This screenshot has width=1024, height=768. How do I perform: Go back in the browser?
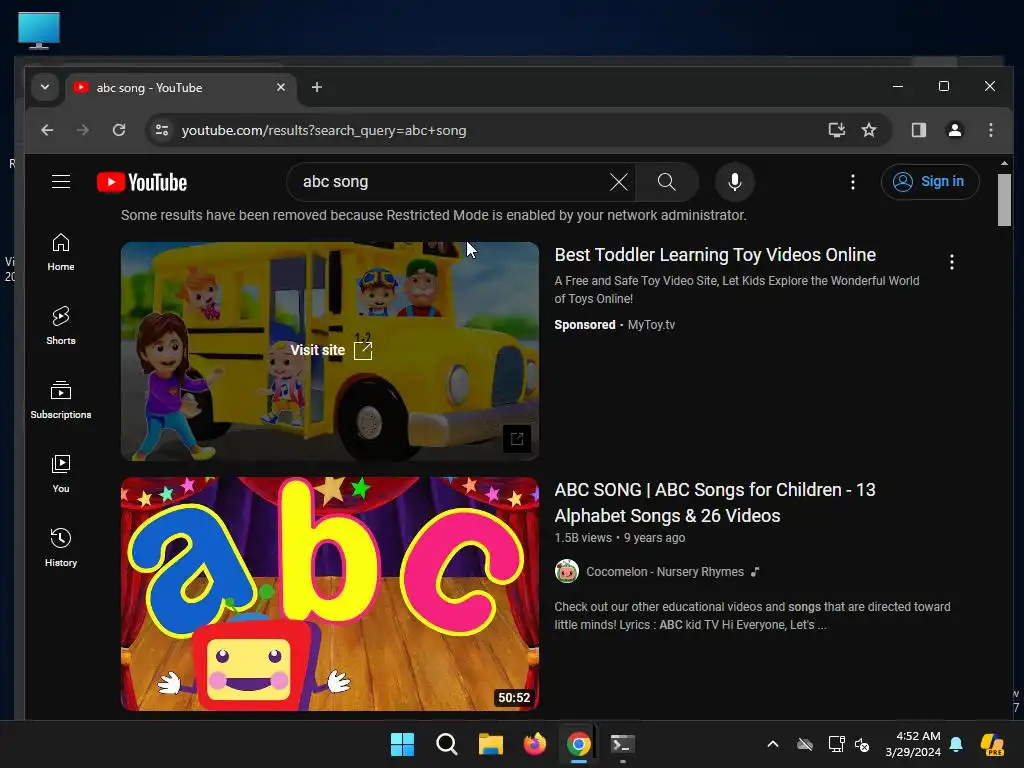[47, 130]
